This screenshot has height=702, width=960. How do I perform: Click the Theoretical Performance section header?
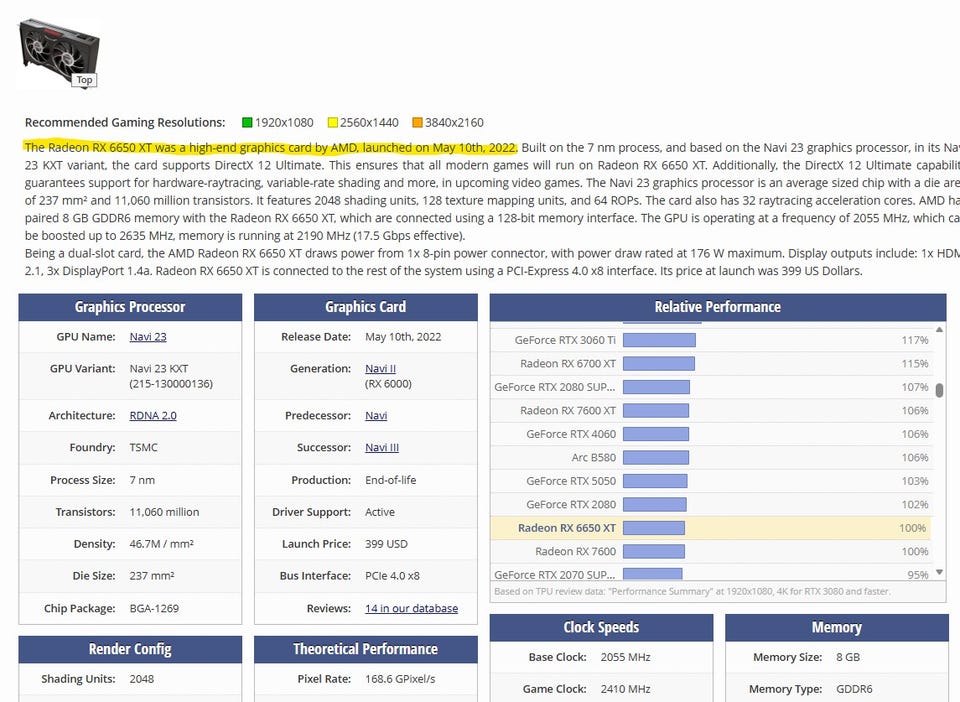(366, 649)
